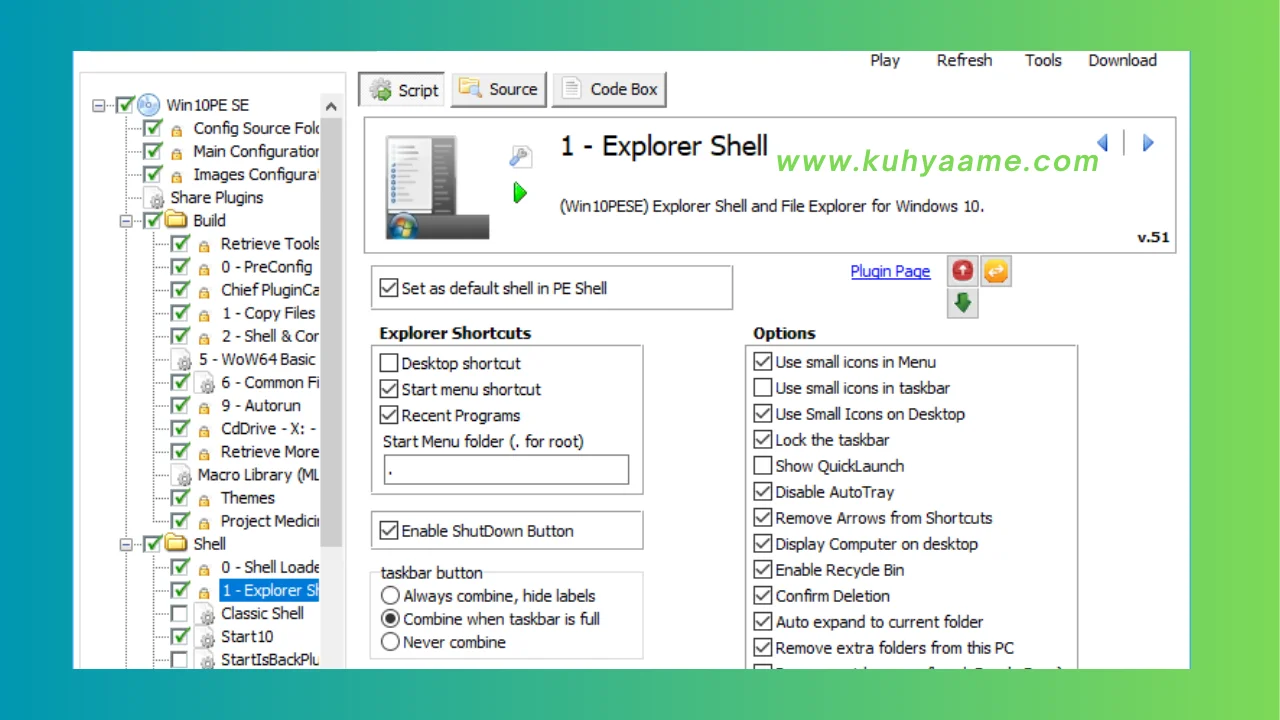Toggle Enable Recycle Bin checkbox
The height and width of the screenshot is (720, 1280).
(763, 570)
